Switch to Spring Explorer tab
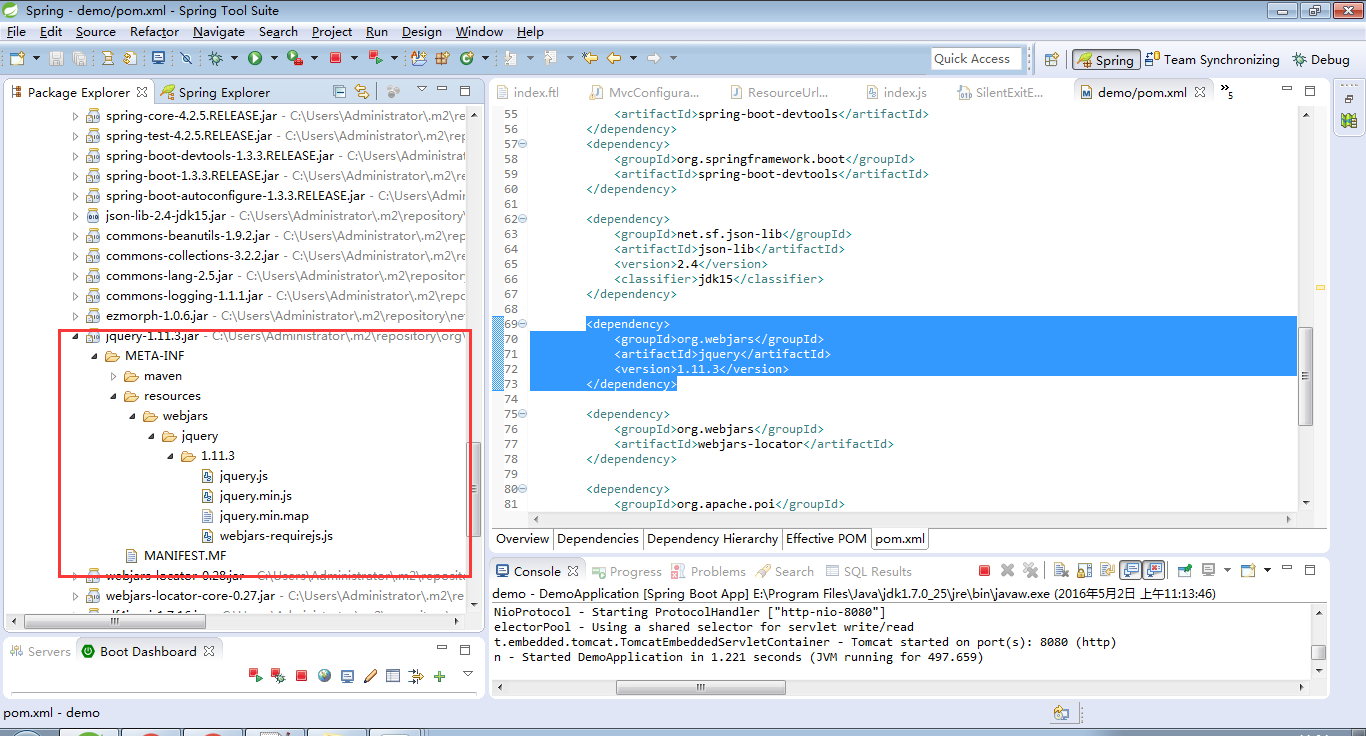Screen dimensions: 1366x736 (215, 92)
